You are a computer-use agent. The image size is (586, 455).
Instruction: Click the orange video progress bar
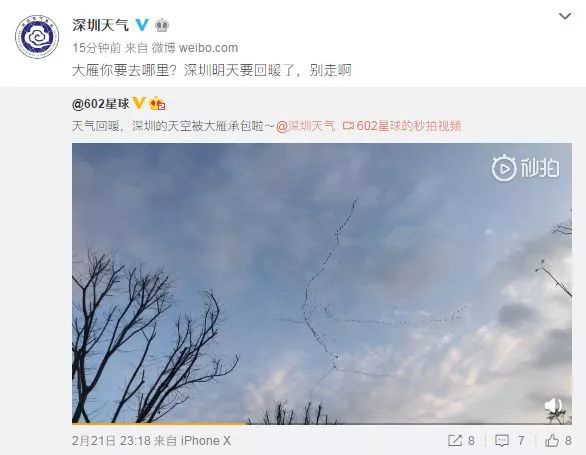point(159,423)
